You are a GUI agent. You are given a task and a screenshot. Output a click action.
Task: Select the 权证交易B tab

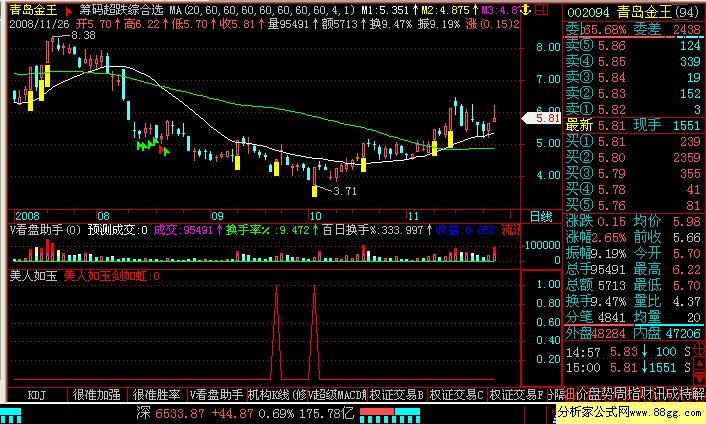tap(397, 395)
